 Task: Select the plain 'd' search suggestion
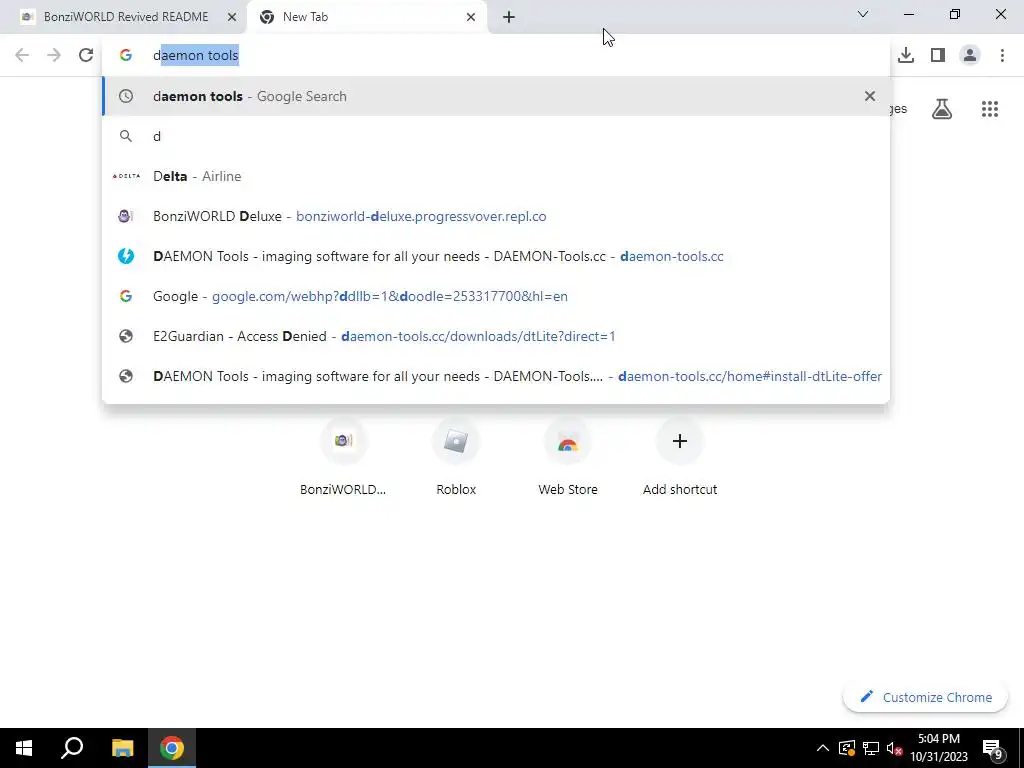[x=496, y=136]
